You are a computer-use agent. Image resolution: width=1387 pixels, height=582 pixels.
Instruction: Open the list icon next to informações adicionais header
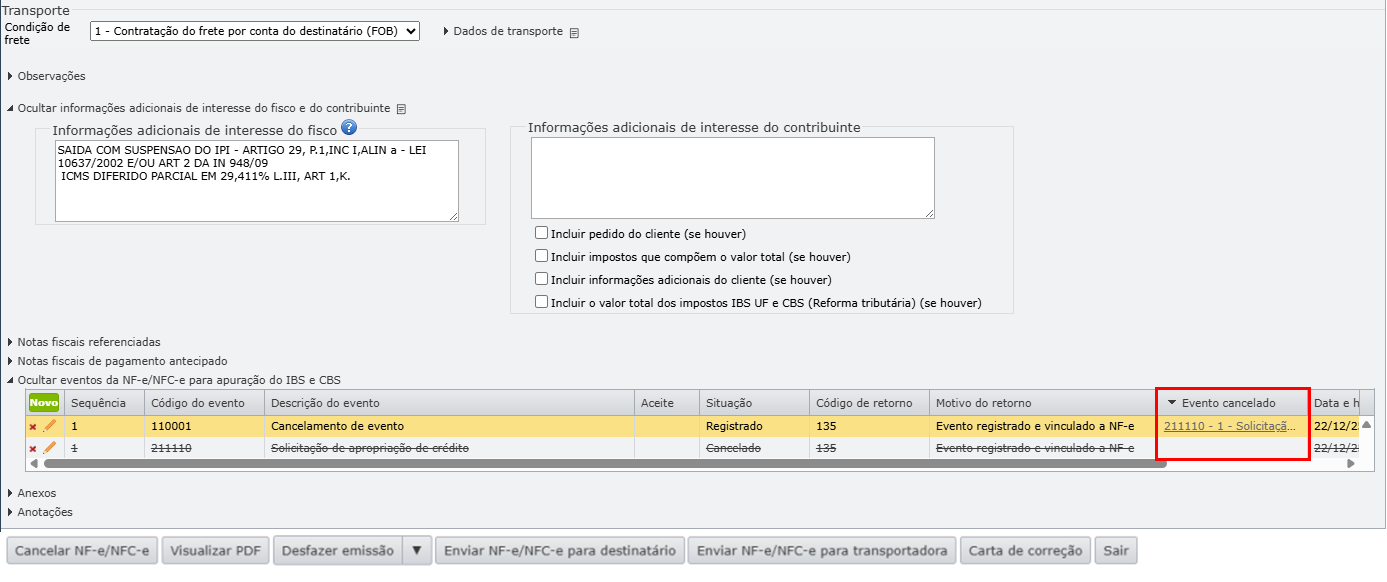pyautogui.click(x=401, y=109)
